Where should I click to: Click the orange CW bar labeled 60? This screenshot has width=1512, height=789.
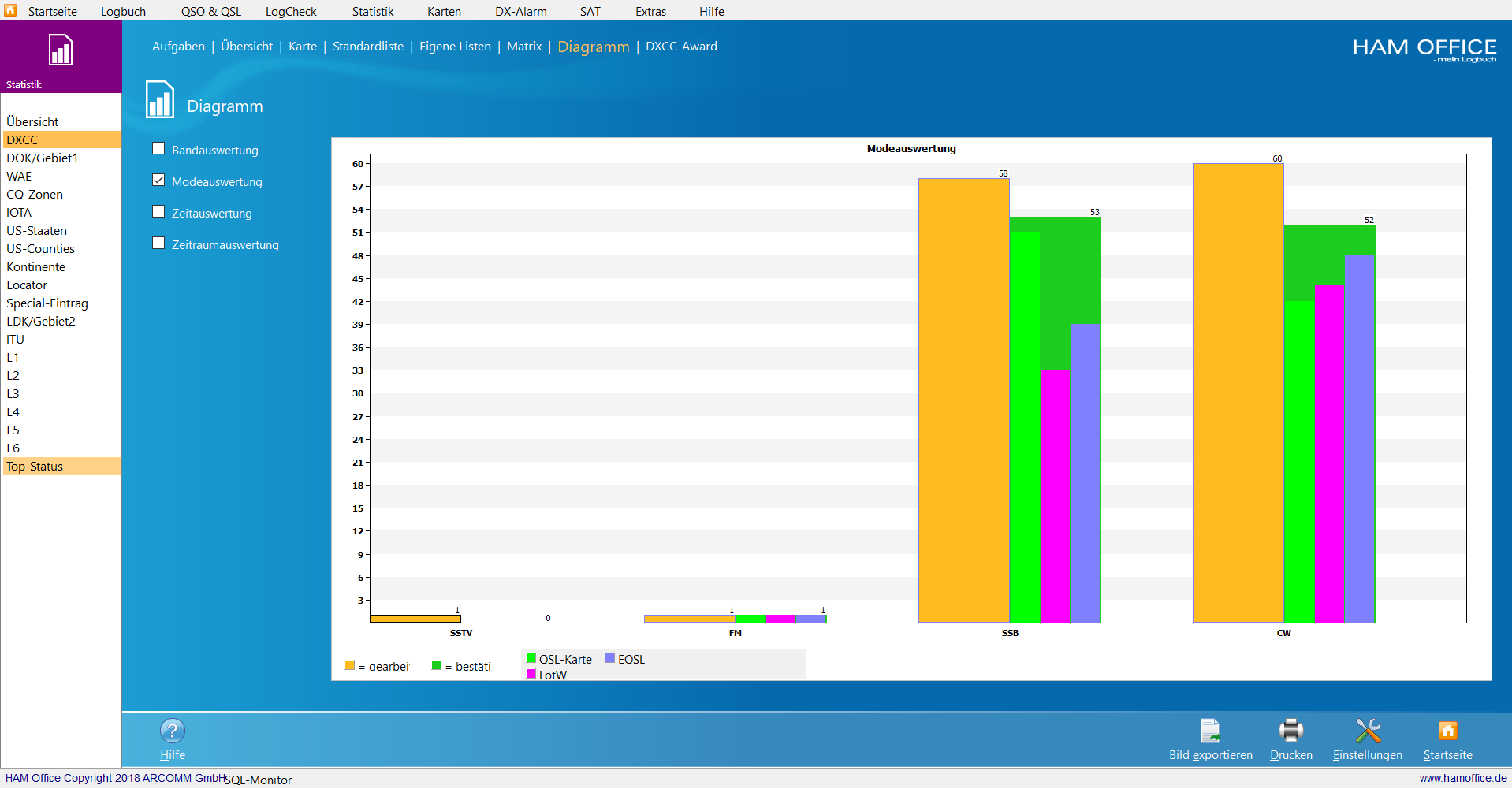coord(1238,393)
